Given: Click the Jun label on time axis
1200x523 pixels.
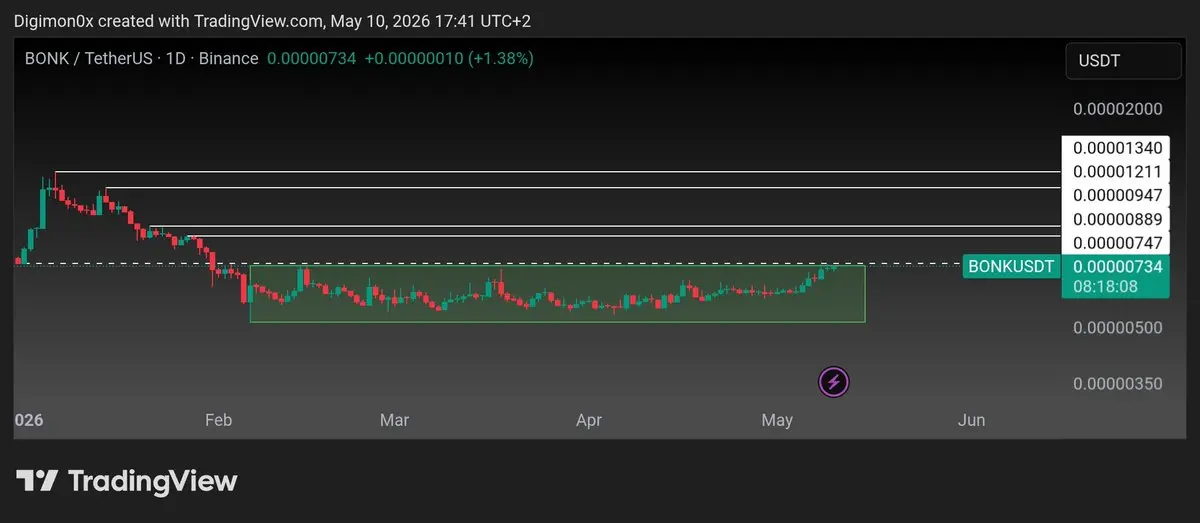Looking at the screenshot, I should (971, 420).
